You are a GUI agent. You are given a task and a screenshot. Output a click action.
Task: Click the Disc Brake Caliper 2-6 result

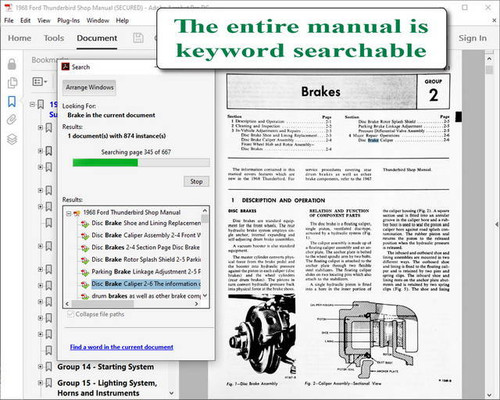[x=146, y=284]
